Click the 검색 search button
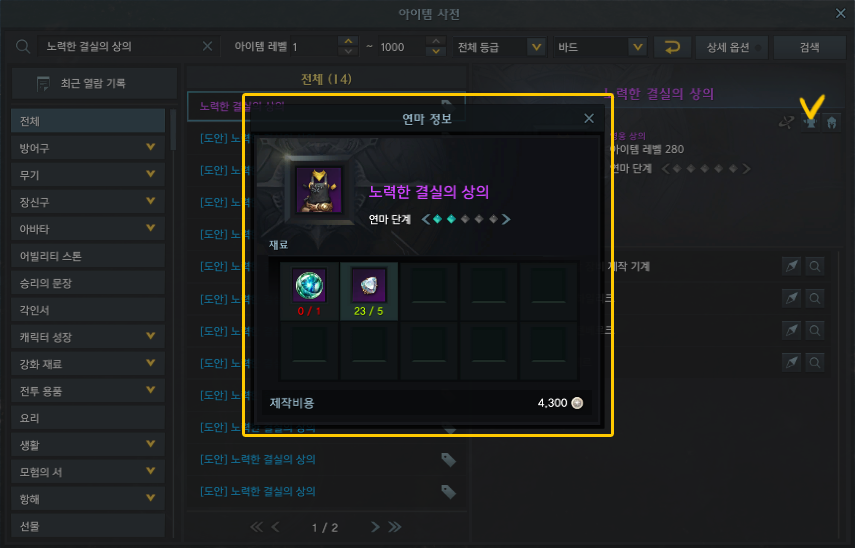This screenshot has height=548, width=855. coord(809,47)
